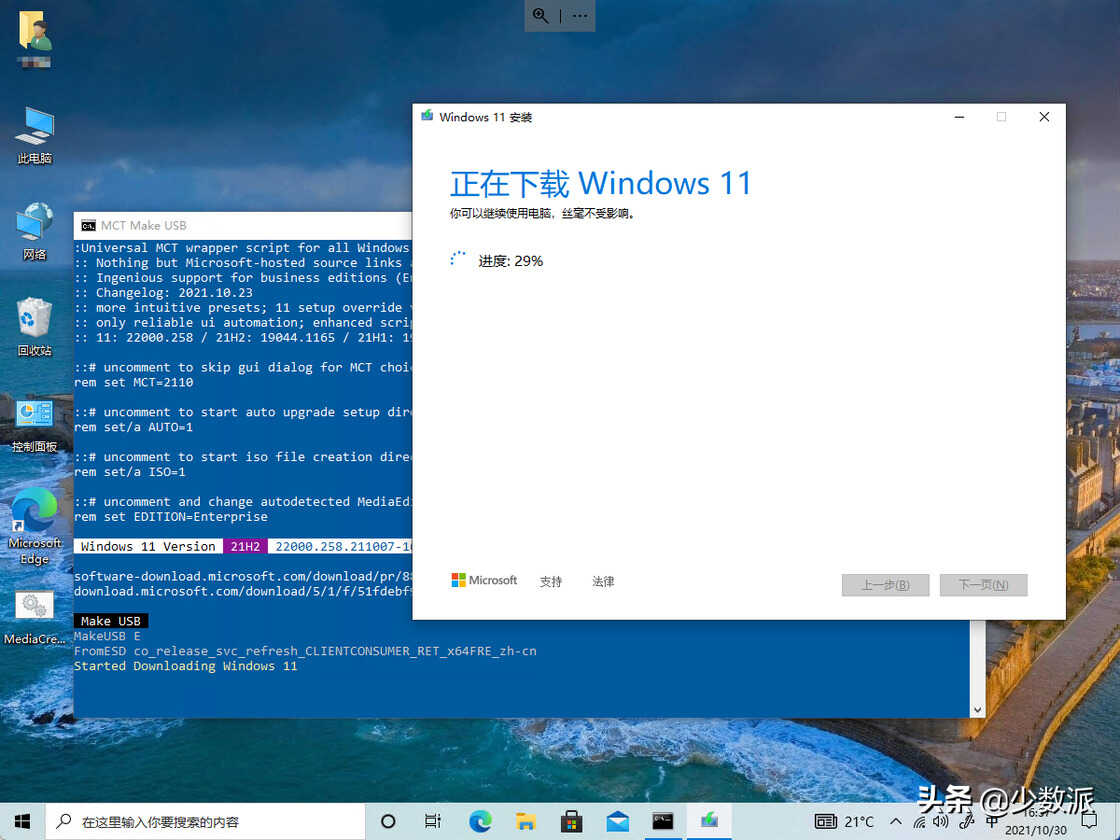The width and height of the screenshot is (1120, 840).
Task: Open the notification center icon
Action: coord(1089,822)
